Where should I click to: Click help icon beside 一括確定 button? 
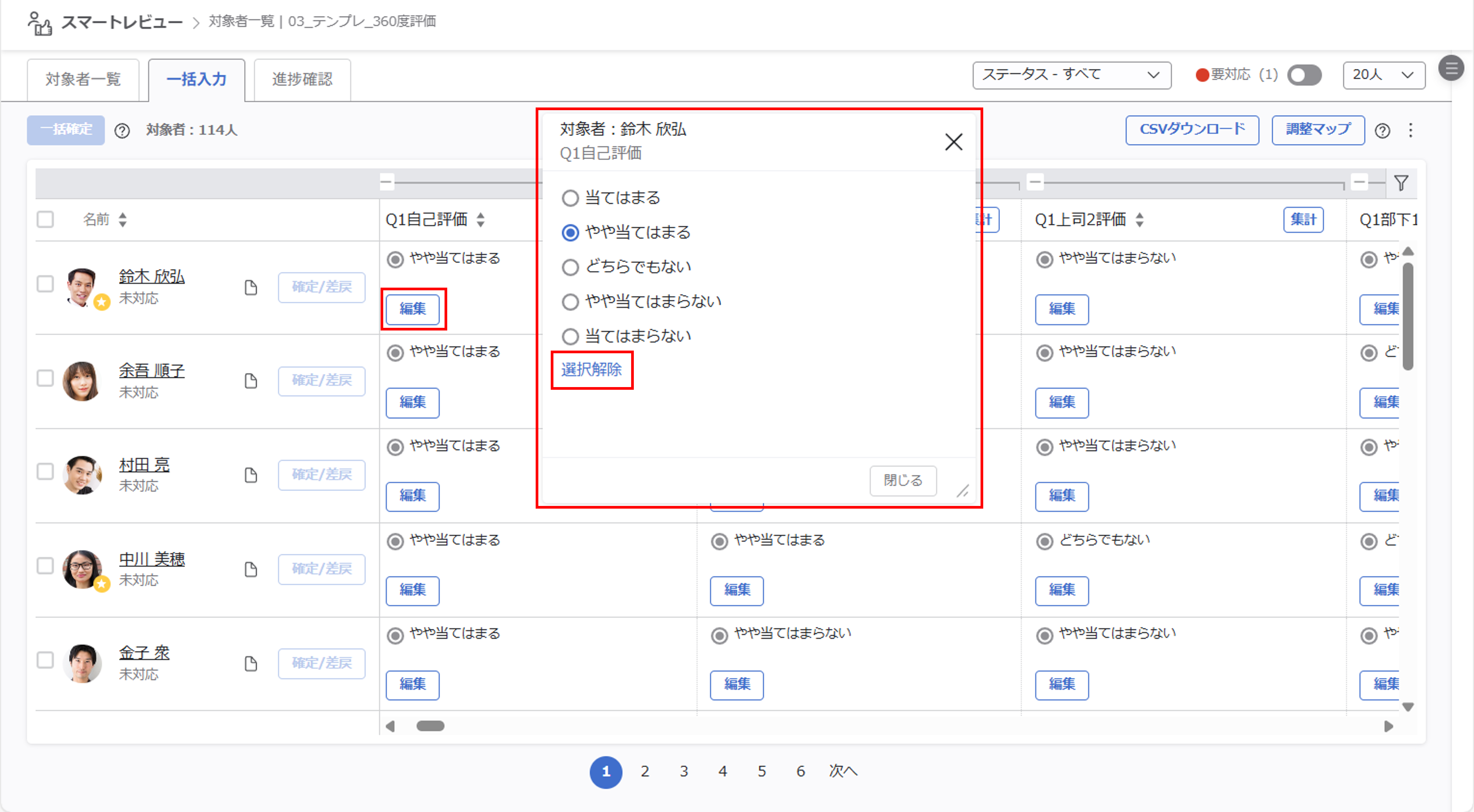(122, 131)
